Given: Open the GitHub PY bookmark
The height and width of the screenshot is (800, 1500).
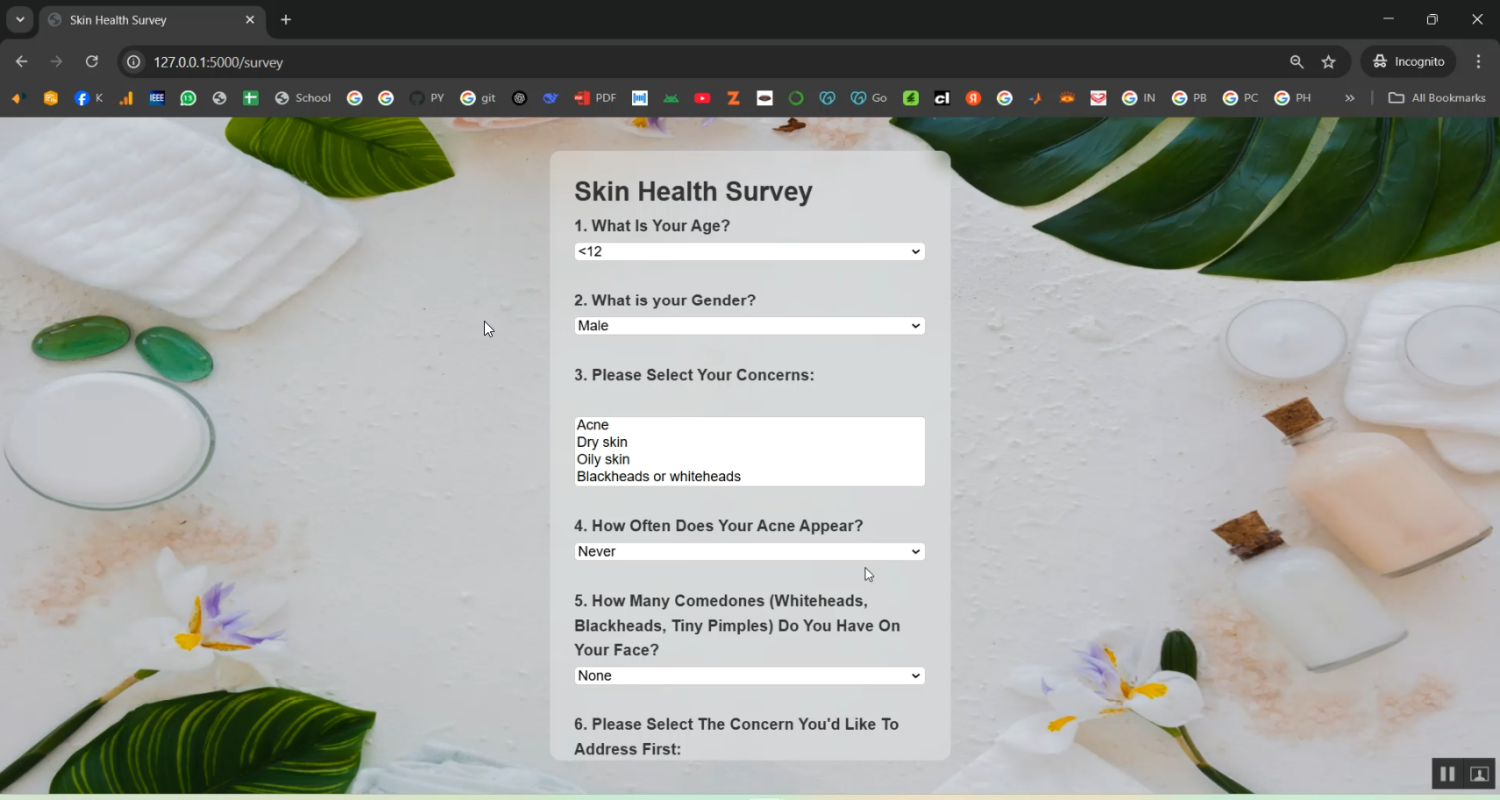Looking at the screenshot, I should [x=427, y=98].
